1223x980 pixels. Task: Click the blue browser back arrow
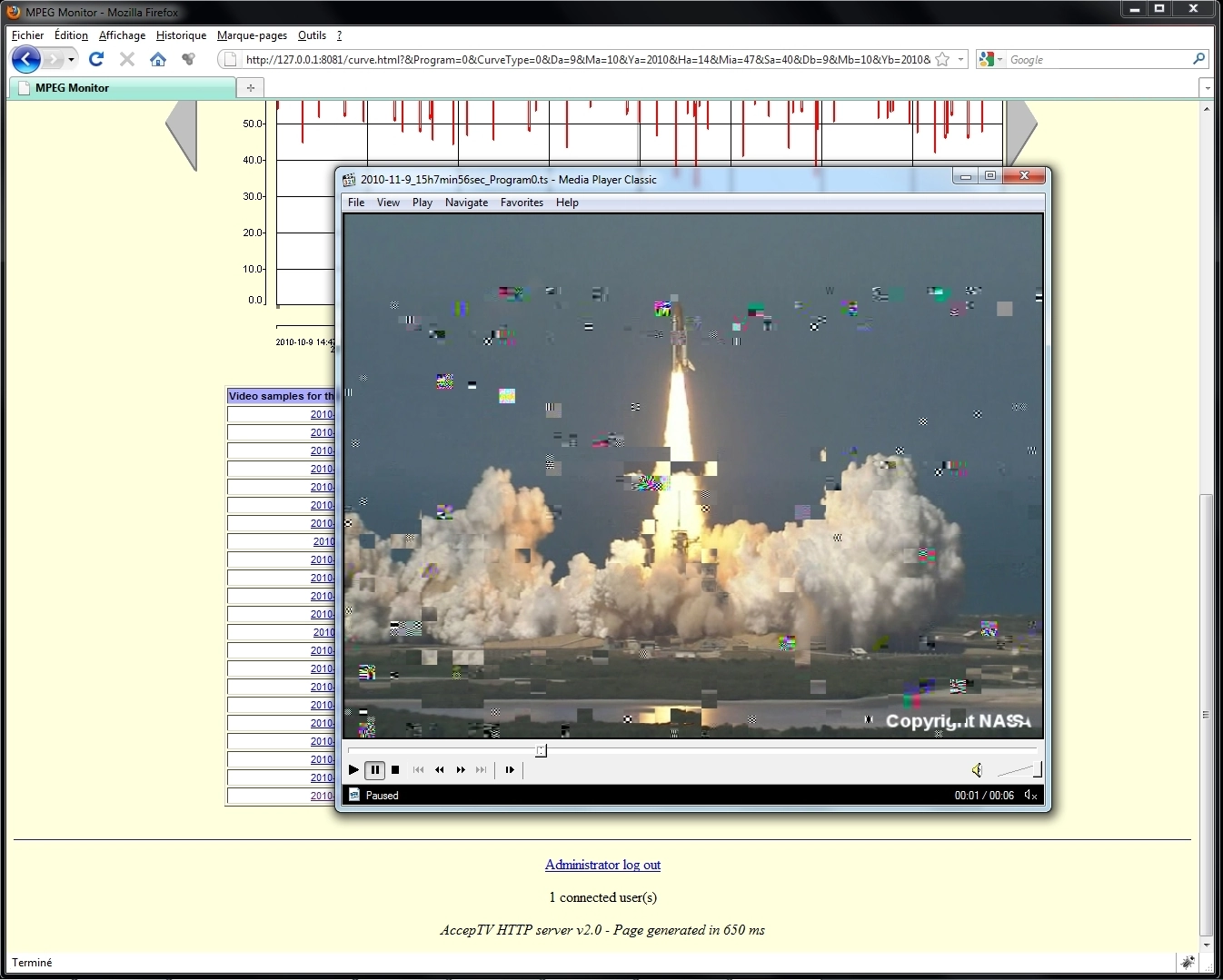pyautogui.click(x=26, y=60)
